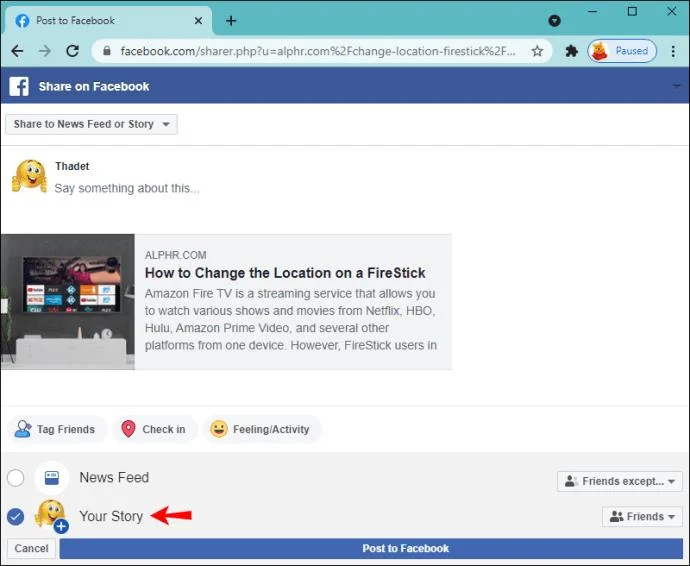Screen dimensions: 690x566
Task: Click Post to Facebook button
Action: click(371, 548)
